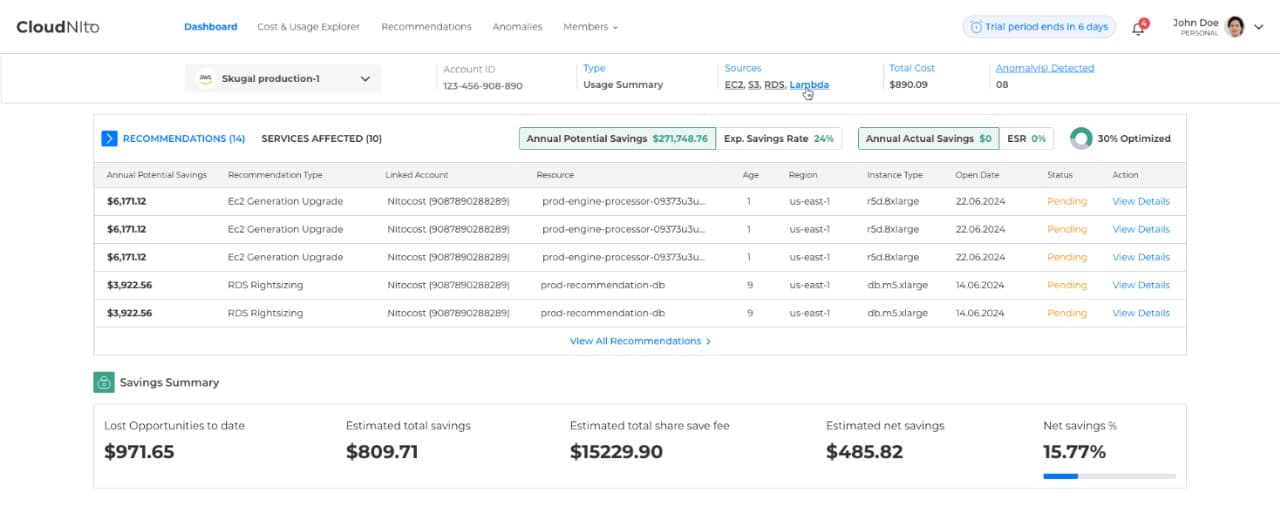
Task: Click John Doe's profile avatar
Action: [1235, 27]
